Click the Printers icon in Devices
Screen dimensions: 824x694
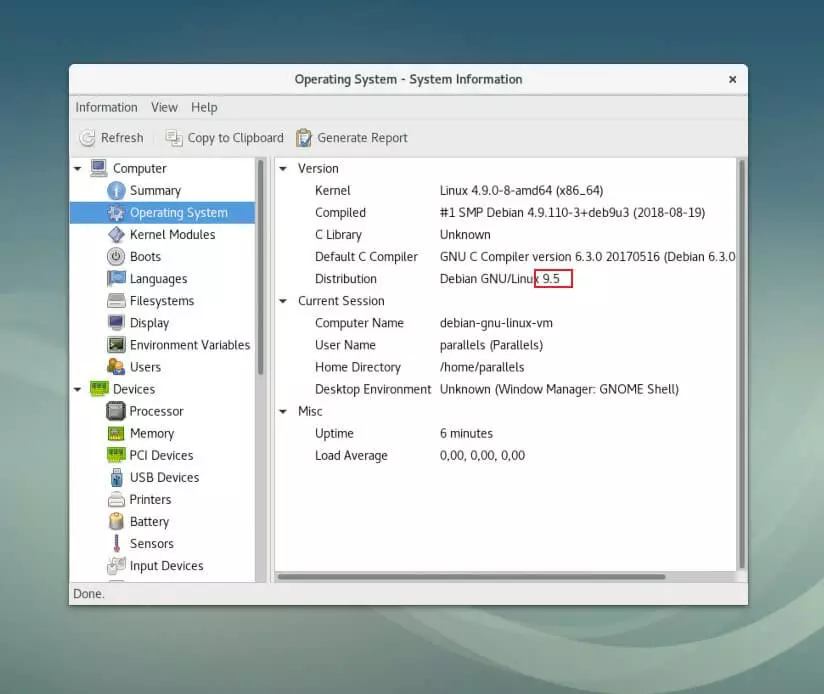tap(116, 499)
